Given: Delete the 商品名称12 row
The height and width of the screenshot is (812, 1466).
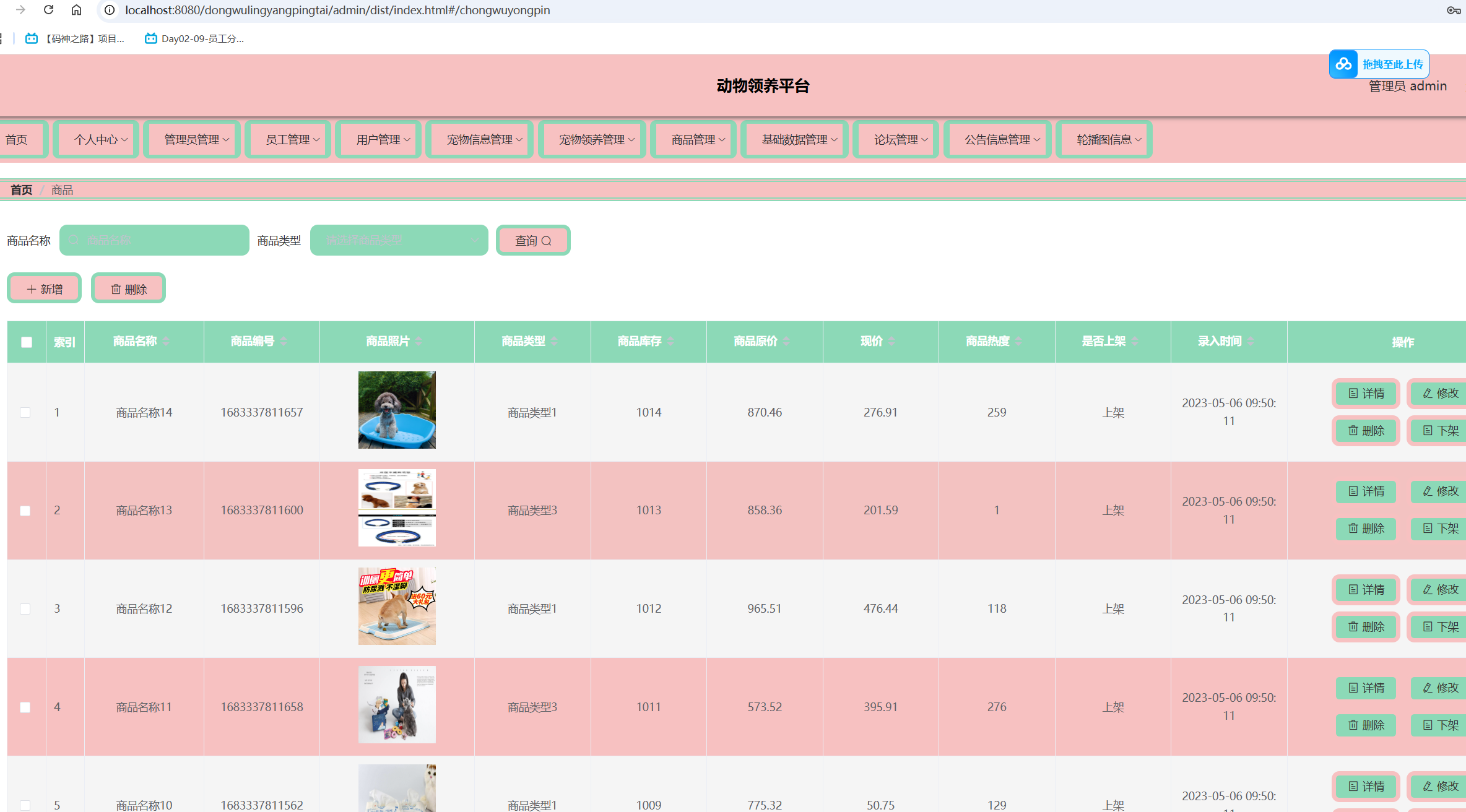Looking at the screenshot, I should pos(1366,627).
